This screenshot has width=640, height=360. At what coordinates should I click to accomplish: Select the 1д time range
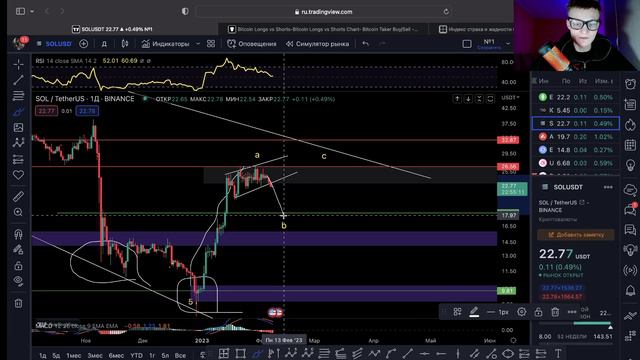click(42, 356)
